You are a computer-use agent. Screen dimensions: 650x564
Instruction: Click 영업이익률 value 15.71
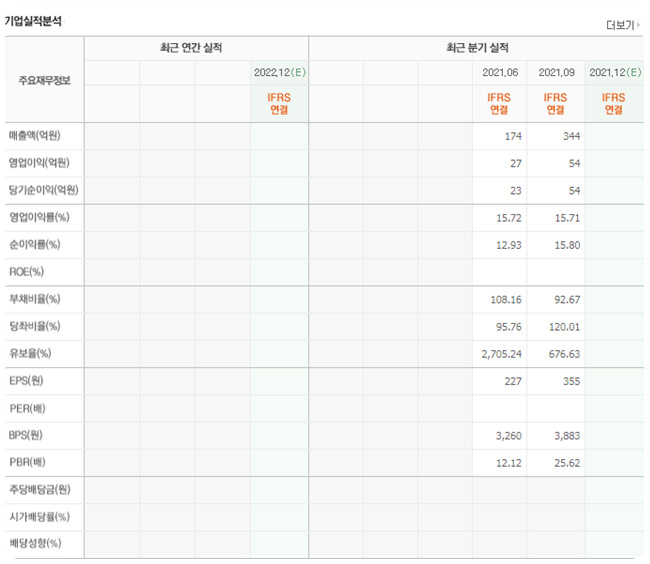[x=568, y=218]
